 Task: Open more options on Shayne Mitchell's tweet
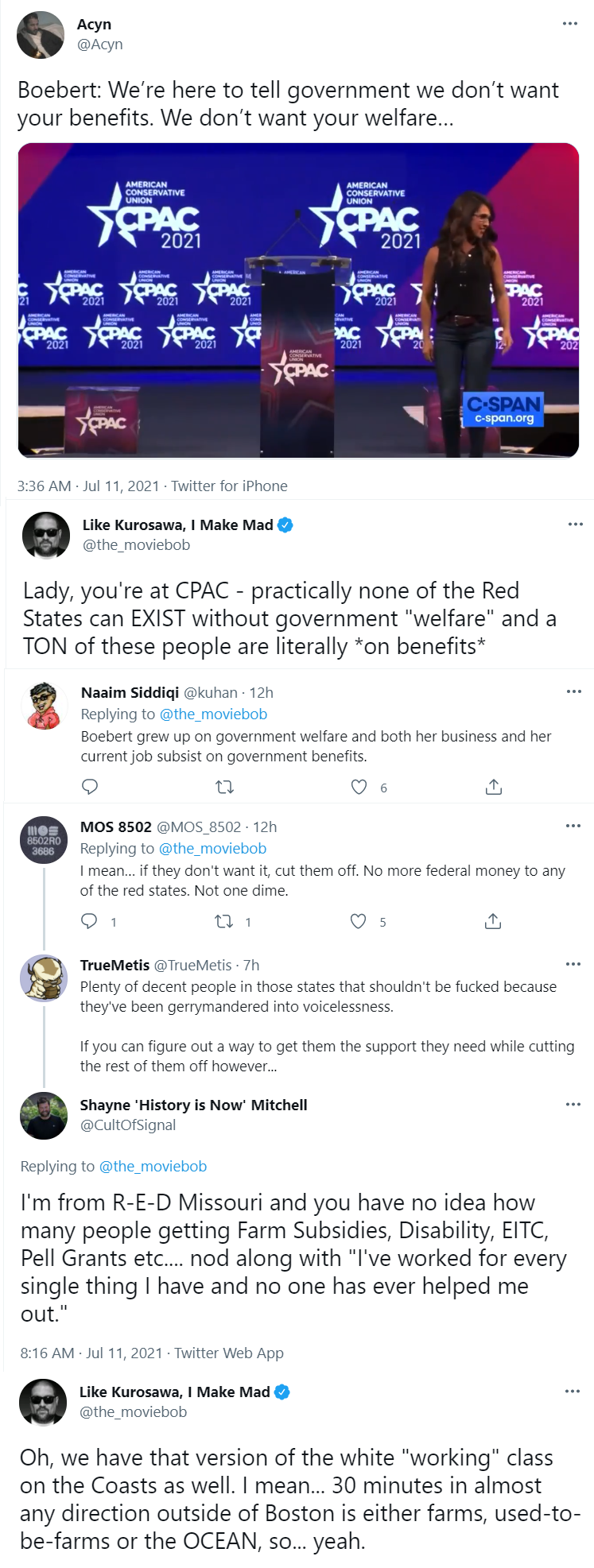click(x=573, y=1105)
